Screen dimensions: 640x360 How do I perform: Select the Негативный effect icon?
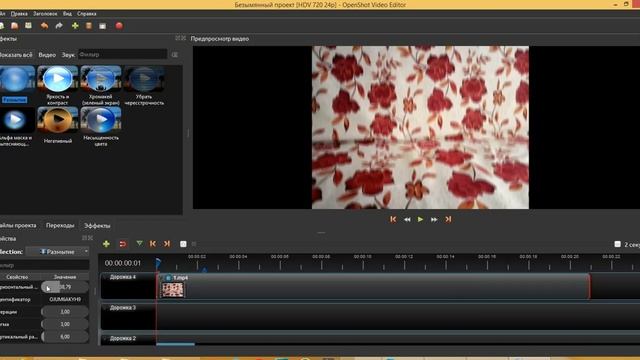point(57,120)
